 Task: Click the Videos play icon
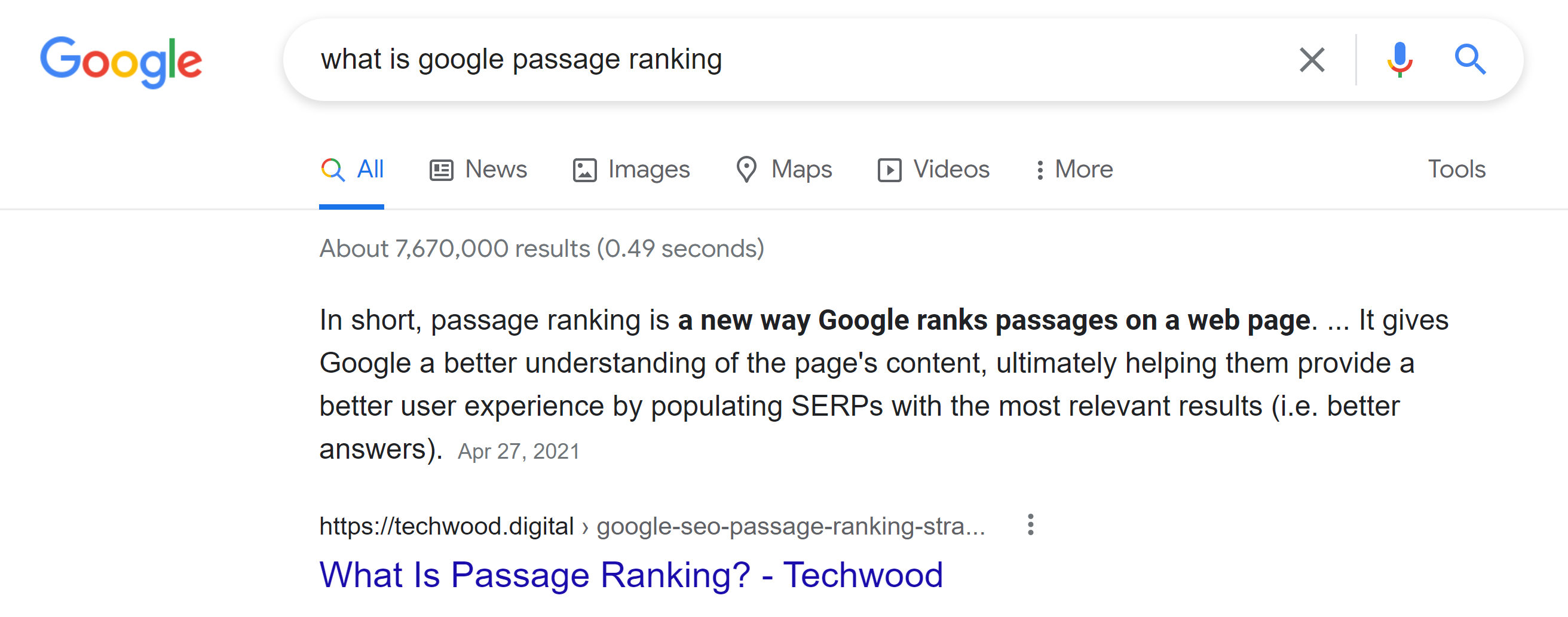click(x=890, y=170)
